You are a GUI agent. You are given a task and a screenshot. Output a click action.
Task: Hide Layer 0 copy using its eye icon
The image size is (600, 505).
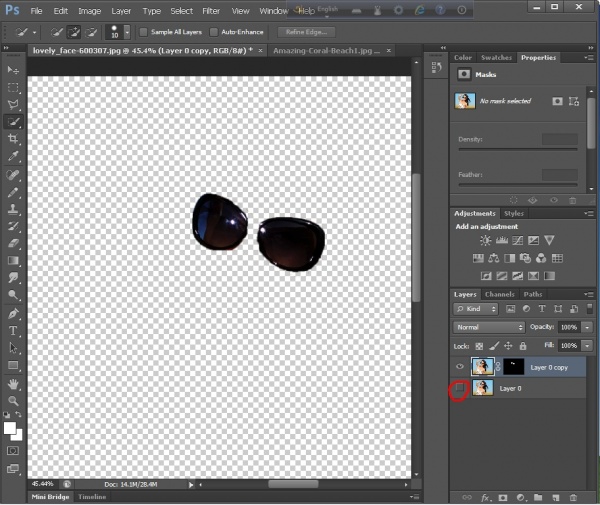tap(460, 367)
